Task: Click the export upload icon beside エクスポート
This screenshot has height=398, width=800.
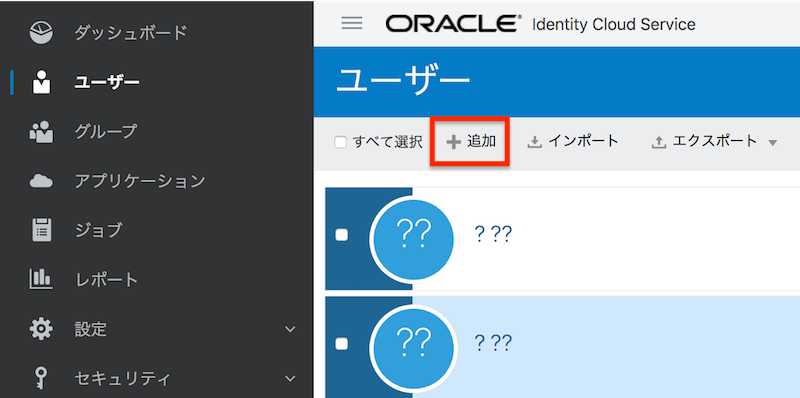Action: click(659, 143)
